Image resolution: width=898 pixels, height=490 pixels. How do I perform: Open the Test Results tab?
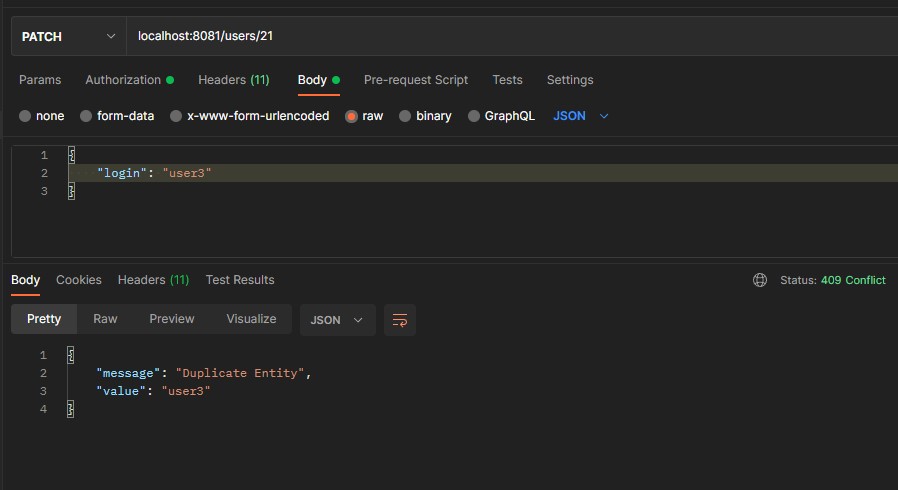240,280
